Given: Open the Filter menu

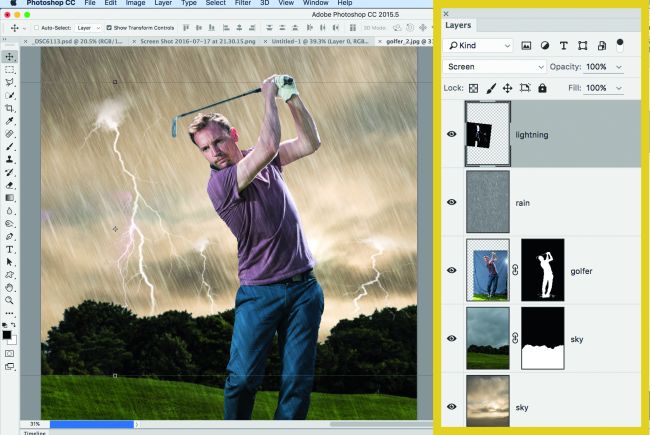Looking at the screenshot, I should click(x=243, y=3).
